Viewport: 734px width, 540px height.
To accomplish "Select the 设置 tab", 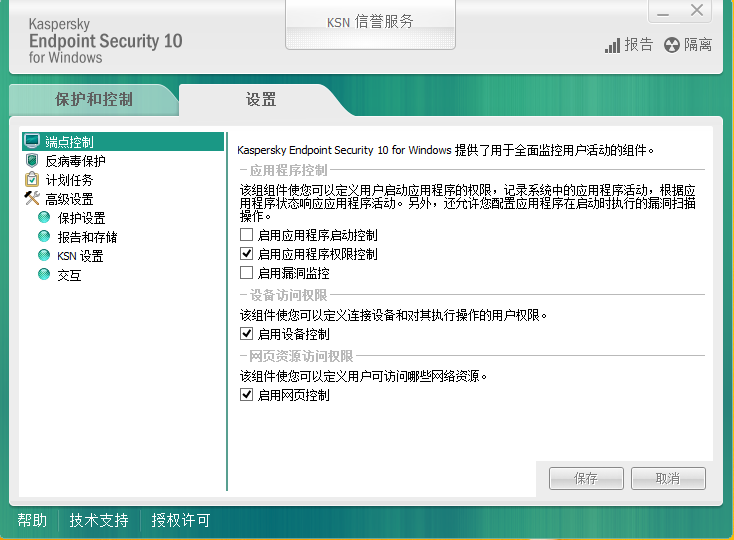I will click(261, 100).
